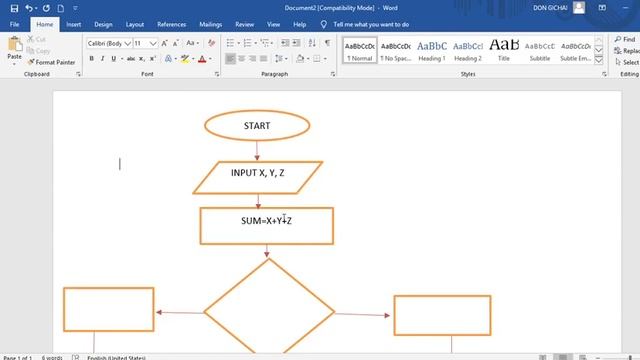Activate the Format Painter
The height and width of the screenshot is (360, 640).
point(51,62)
